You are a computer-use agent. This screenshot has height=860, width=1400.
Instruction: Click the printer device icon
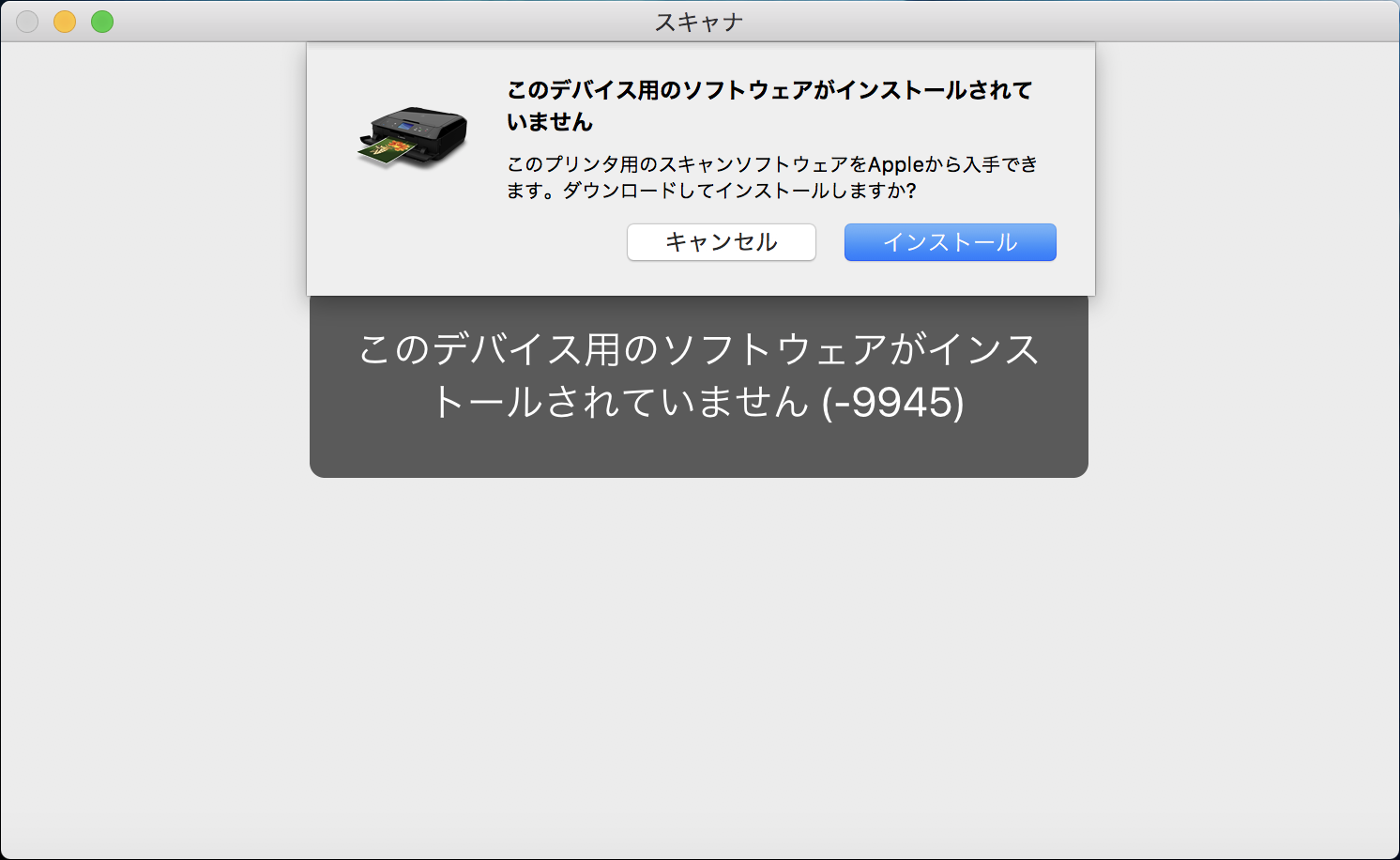click(412, 137)
